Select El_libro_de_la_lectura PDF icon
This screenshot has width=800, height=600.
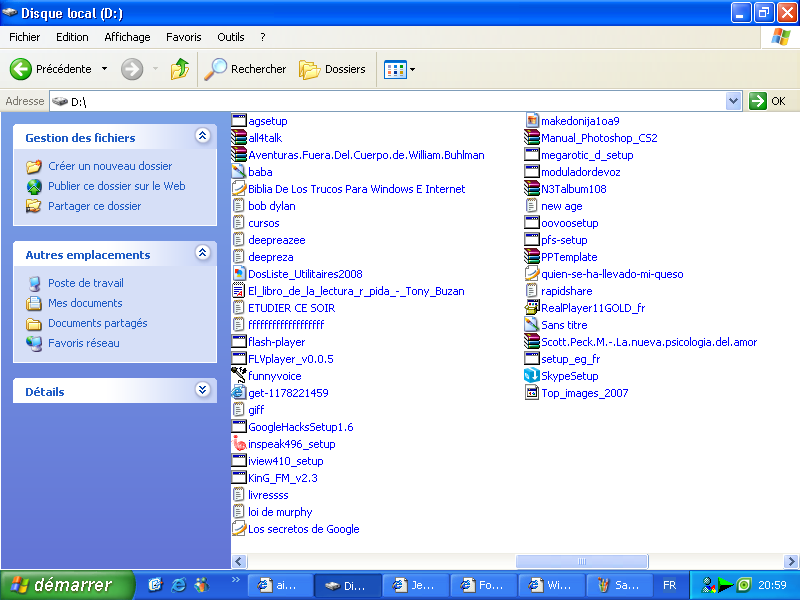(239, 291)
